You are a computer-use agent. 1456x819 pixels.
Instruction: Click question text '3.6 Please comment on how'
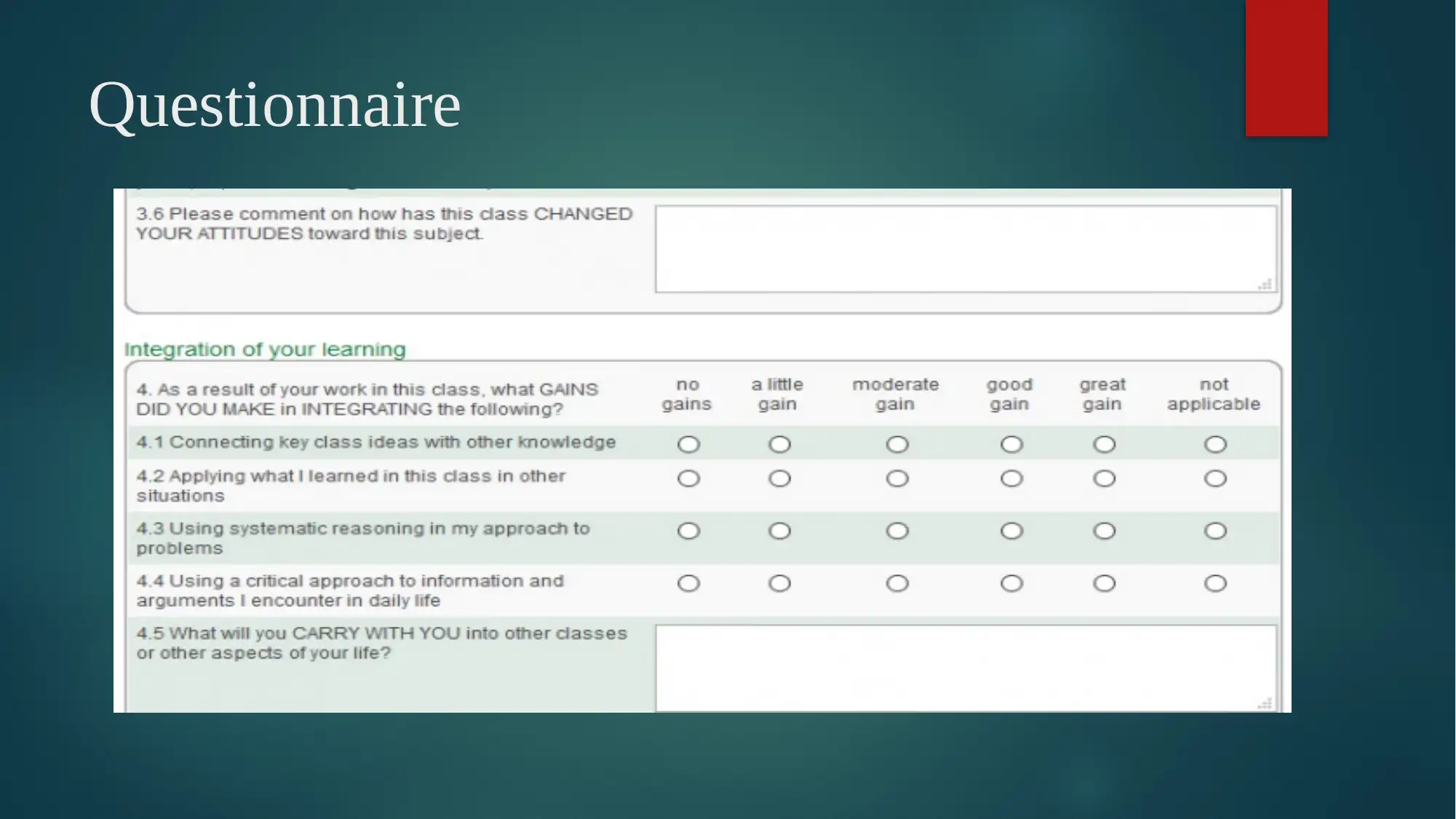click(384, 223)
